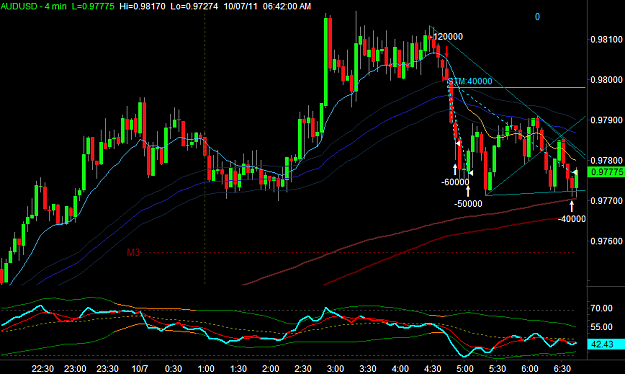Click the Lo=0.97274 header value
Image resolution: width=625 pixels, height=374 pixels.
click(194, 6)
